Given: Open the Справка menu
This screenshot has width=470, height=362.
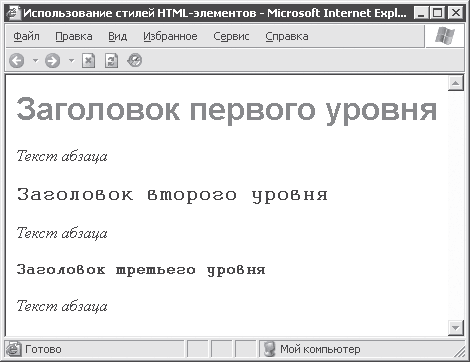Looking at the screenshot, I should pos(287,36).
